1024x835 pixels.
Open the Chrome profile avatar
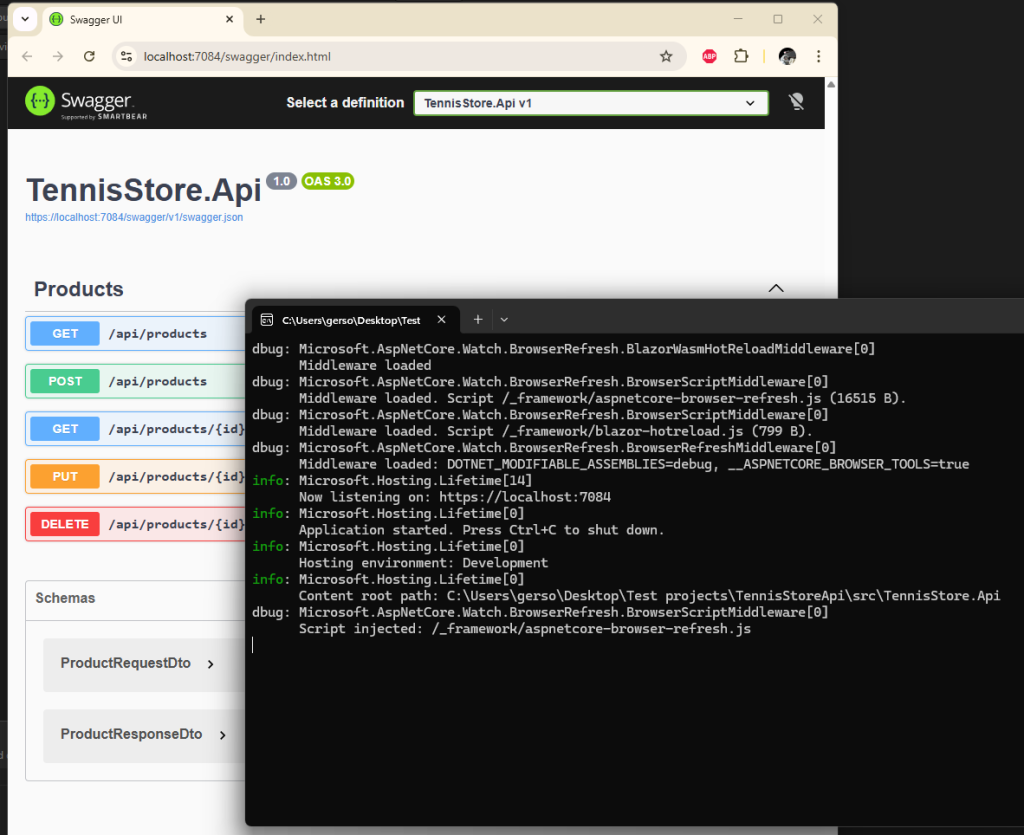(787, 57)
